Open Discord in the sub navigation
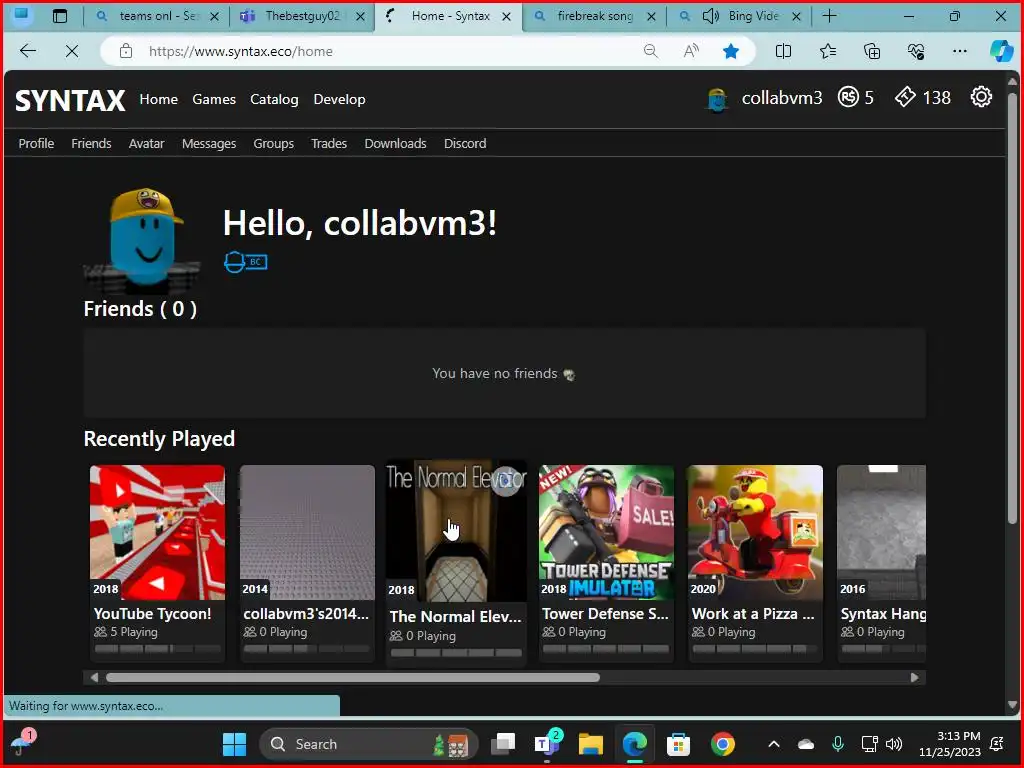The height and width of the screenshot is (768, 1024). pyautogui.click(x=465, y=144)
